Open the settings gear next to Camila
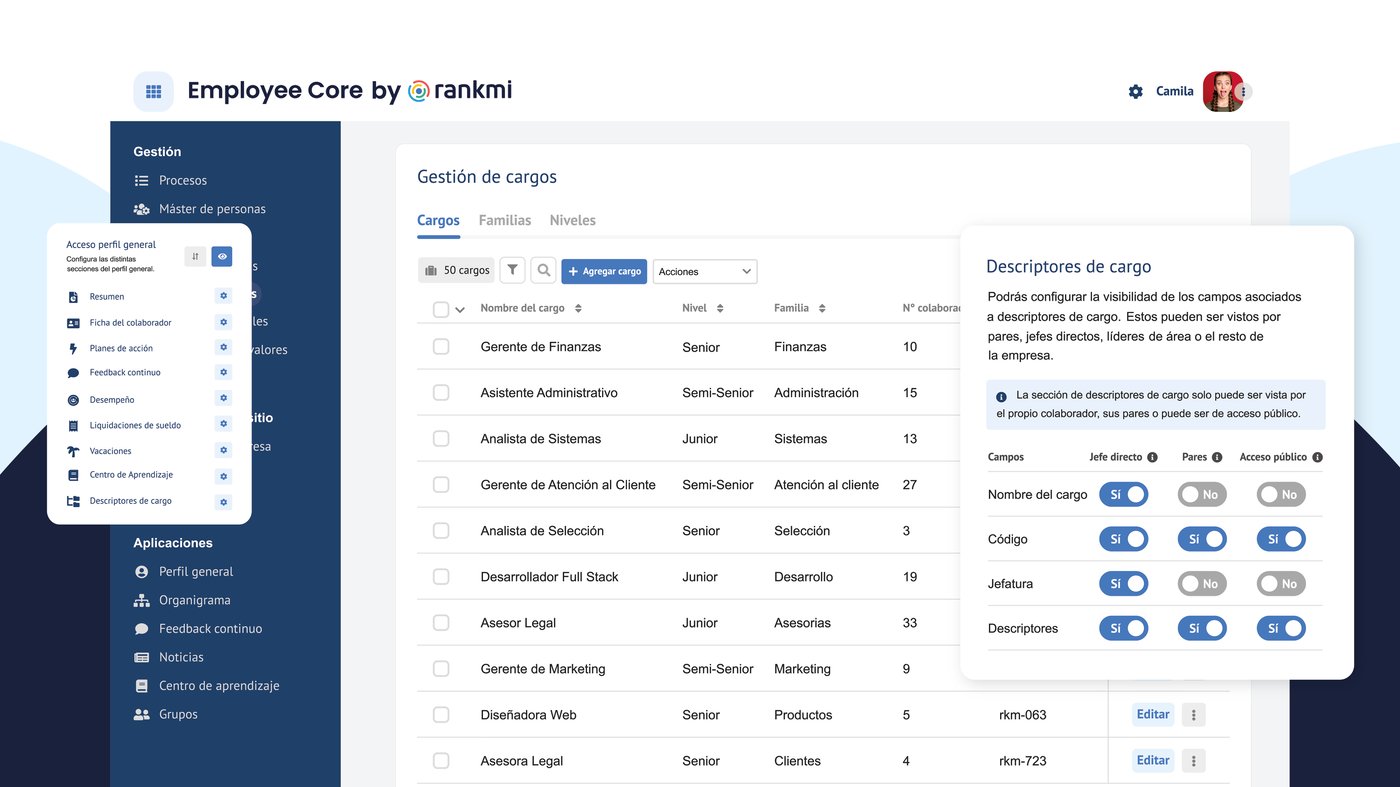The width and height of the screenshot is (1400, 787). tap(1135, 90)
